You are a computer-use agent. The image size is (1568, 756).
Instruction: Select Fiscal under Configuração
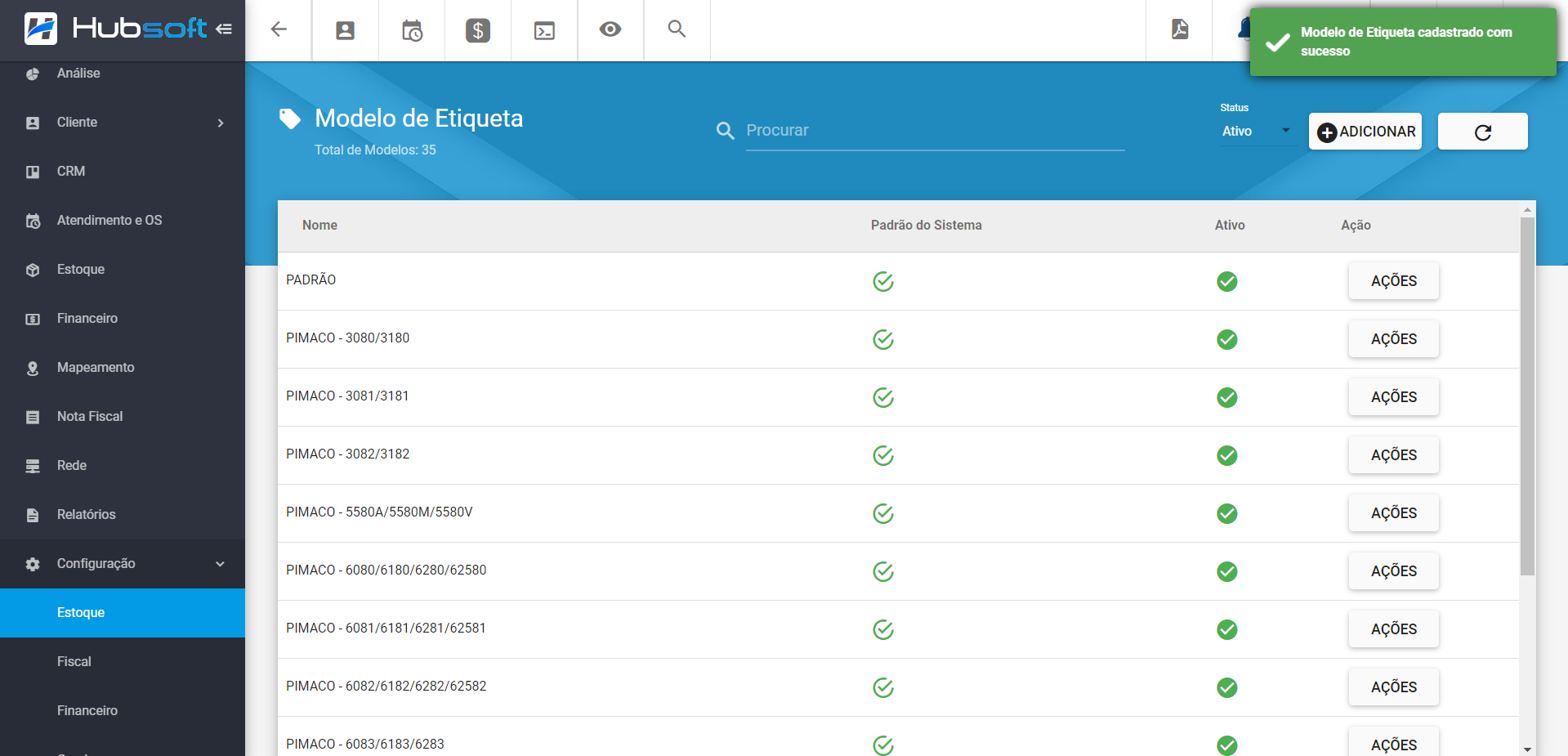pyautogui.click(x=123, y=662)
